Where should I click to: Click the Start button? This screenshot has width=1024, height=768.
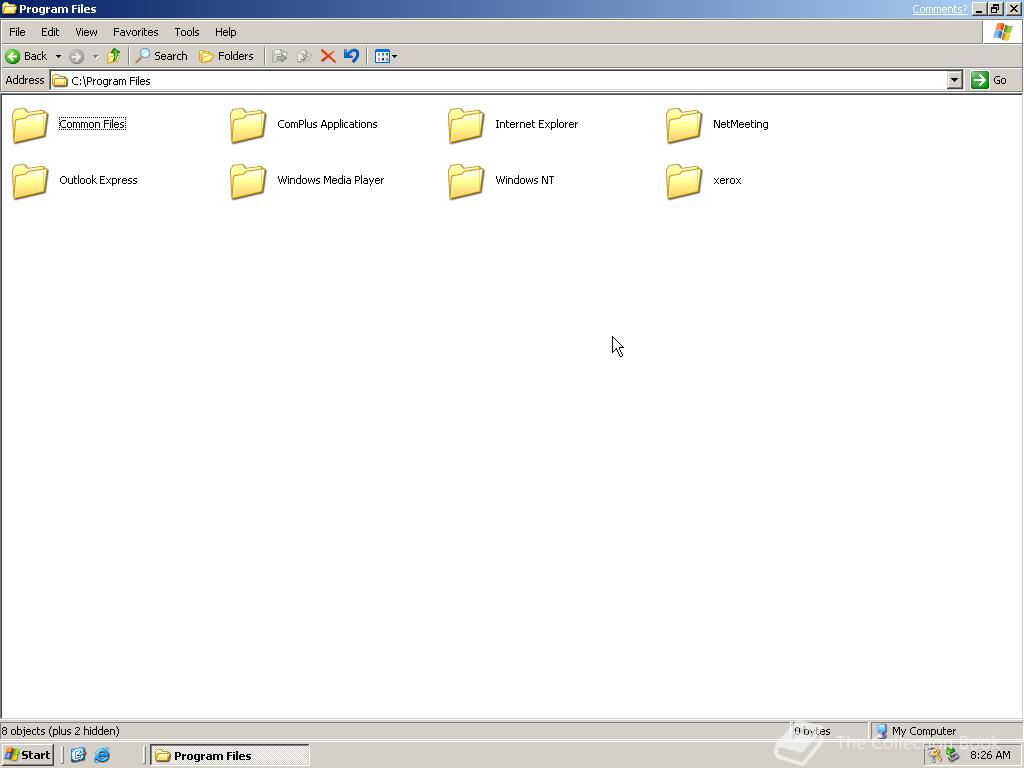(27, 755)
